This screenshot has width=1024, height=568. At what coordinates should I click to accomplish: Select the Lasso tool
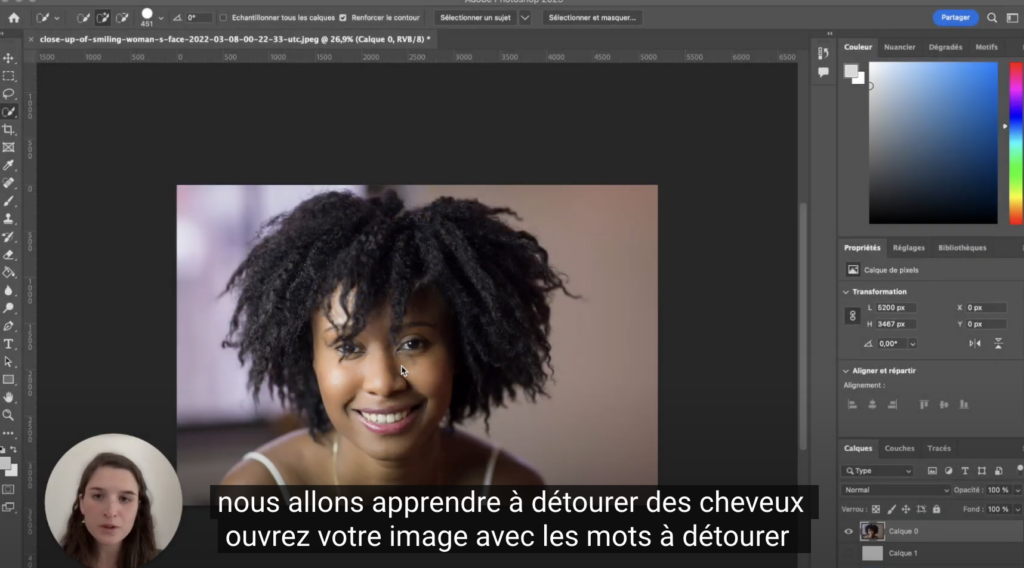[9, 94]
